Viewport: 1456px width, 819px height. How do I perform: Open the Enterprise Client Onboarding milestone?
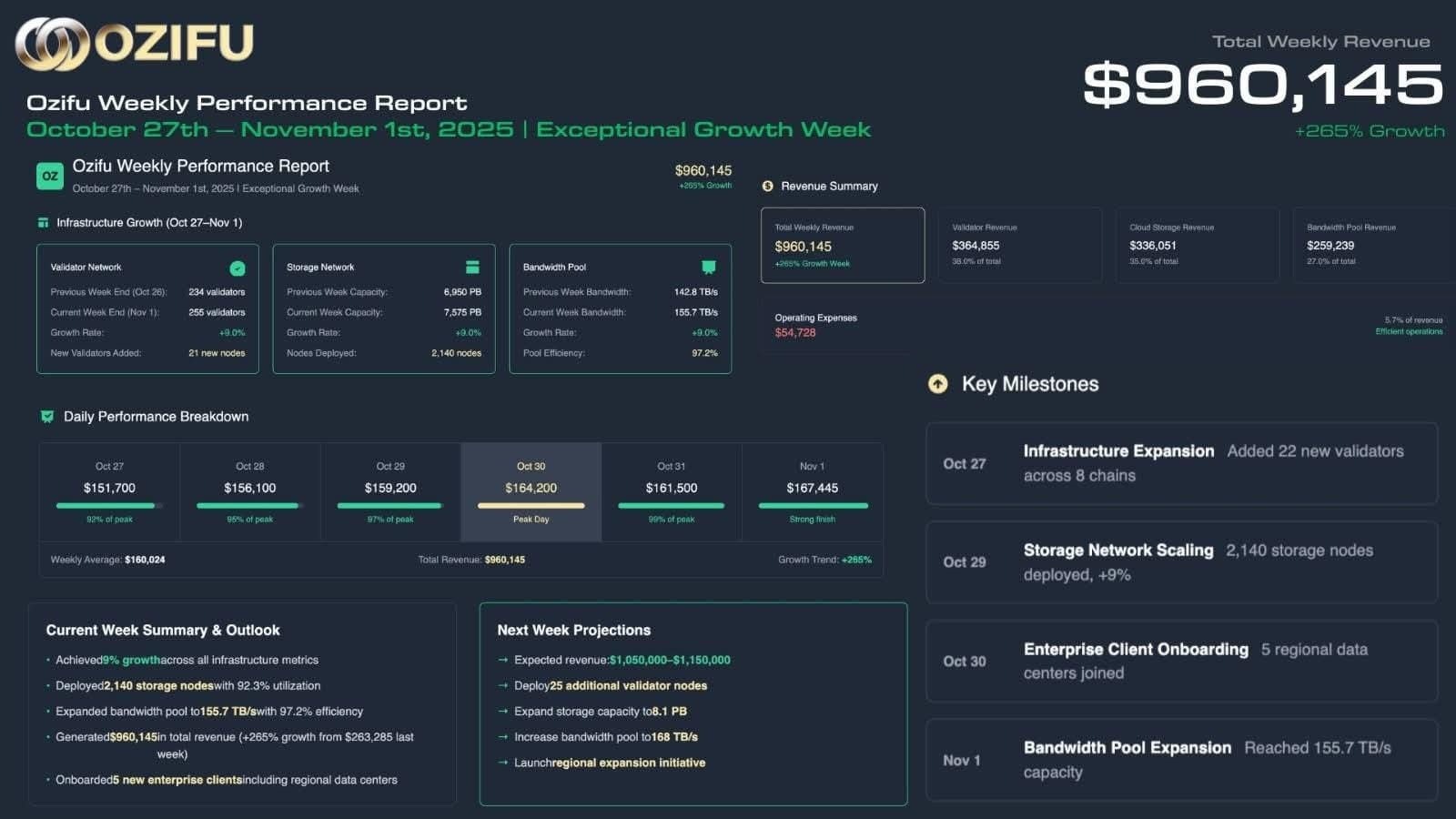coord(1181,661)
